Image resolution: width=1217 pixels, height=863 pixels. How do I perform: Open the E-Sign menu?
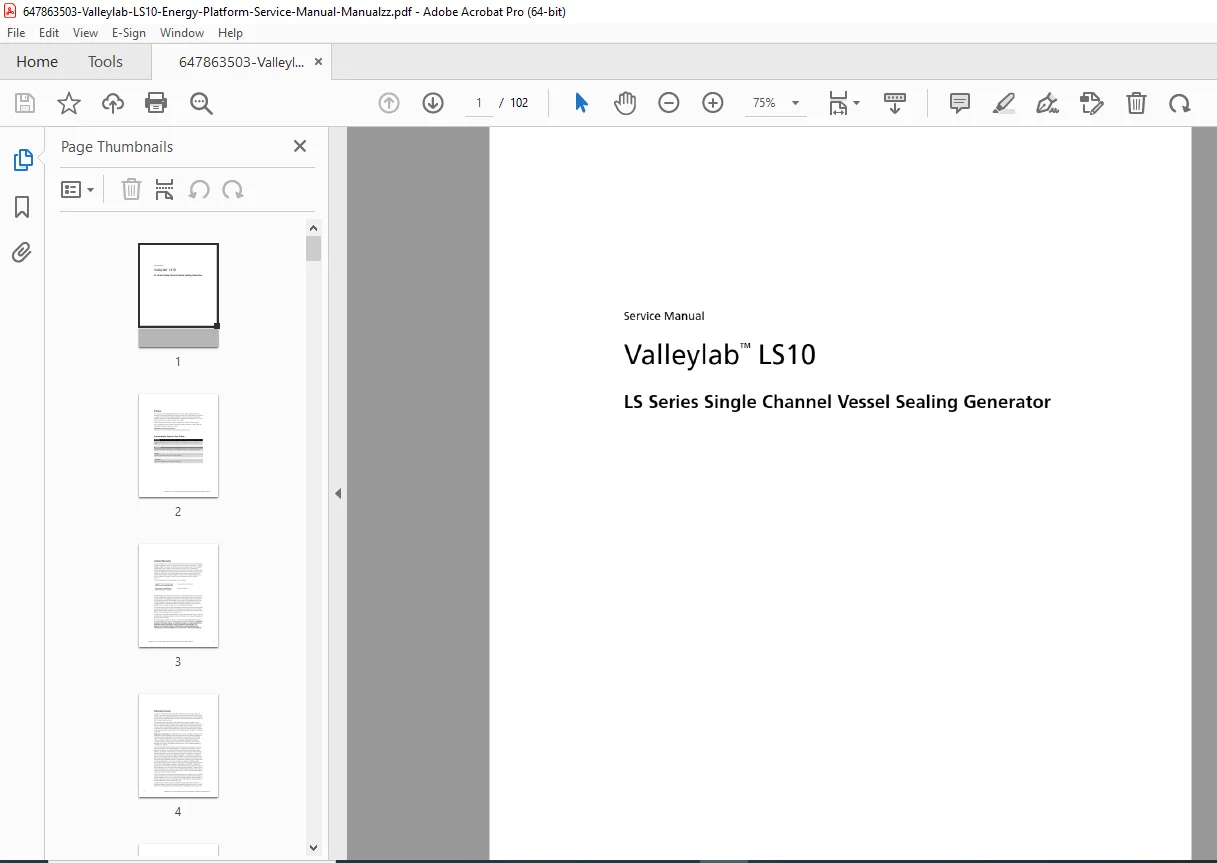click(x=129, y=33)
